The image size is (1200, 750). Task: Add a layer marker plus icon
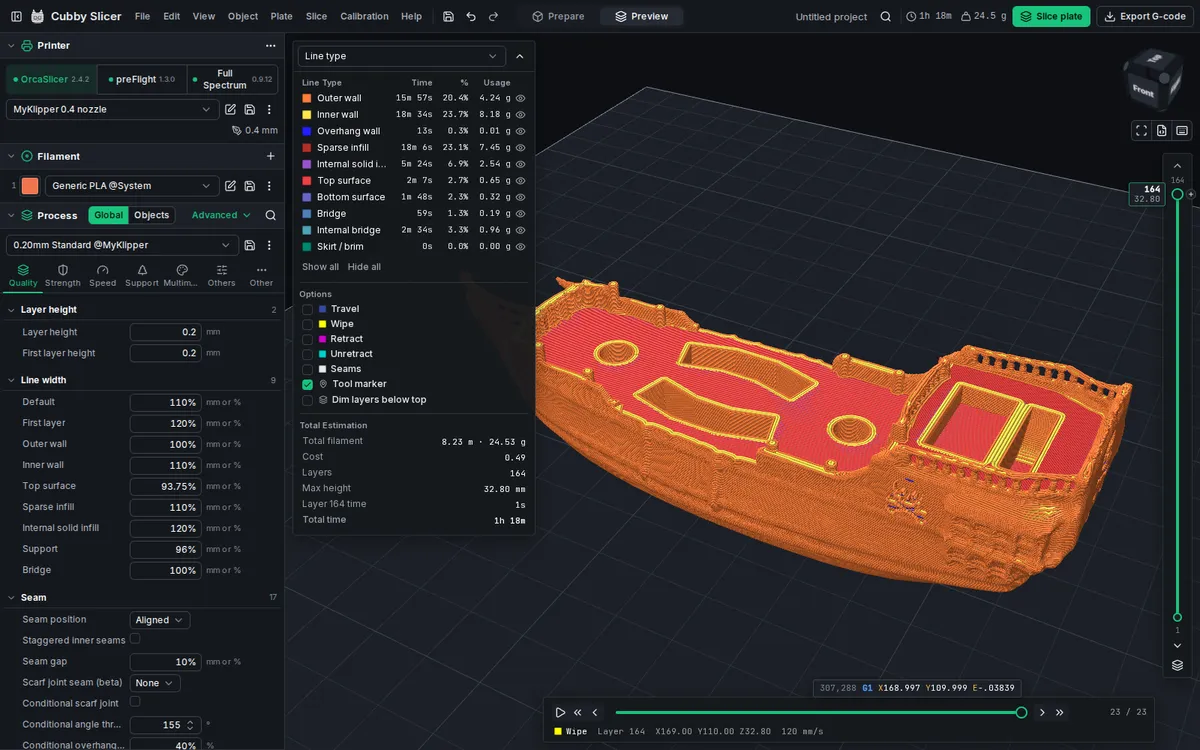[x=1191, y=194]
